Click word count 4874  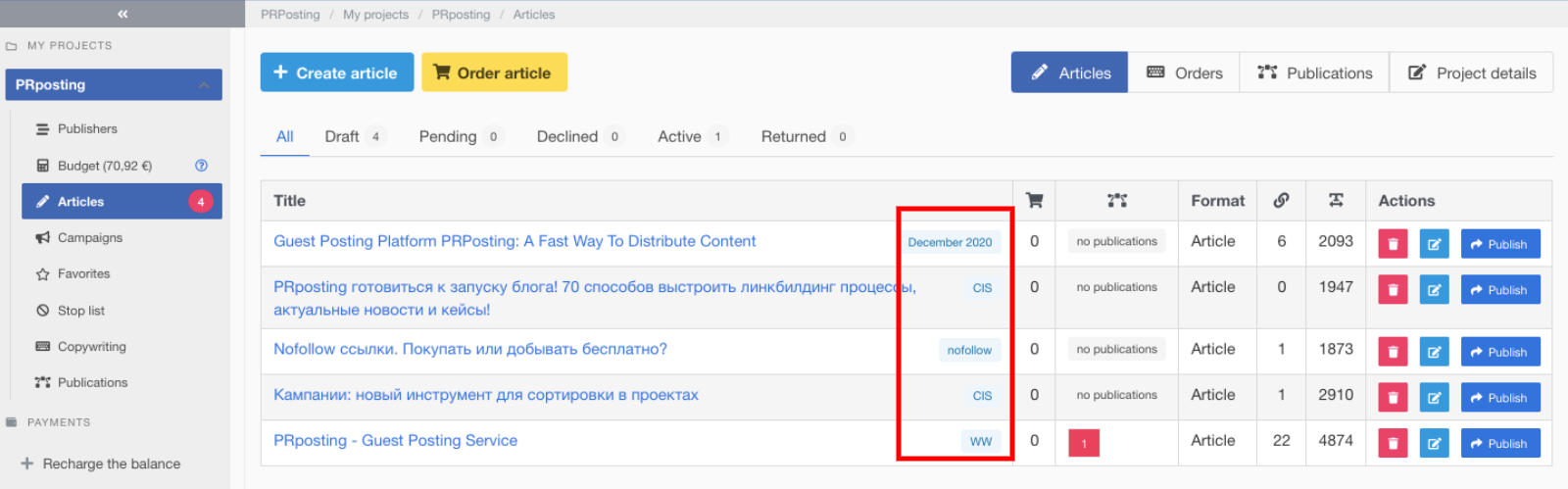[1336, 441]
